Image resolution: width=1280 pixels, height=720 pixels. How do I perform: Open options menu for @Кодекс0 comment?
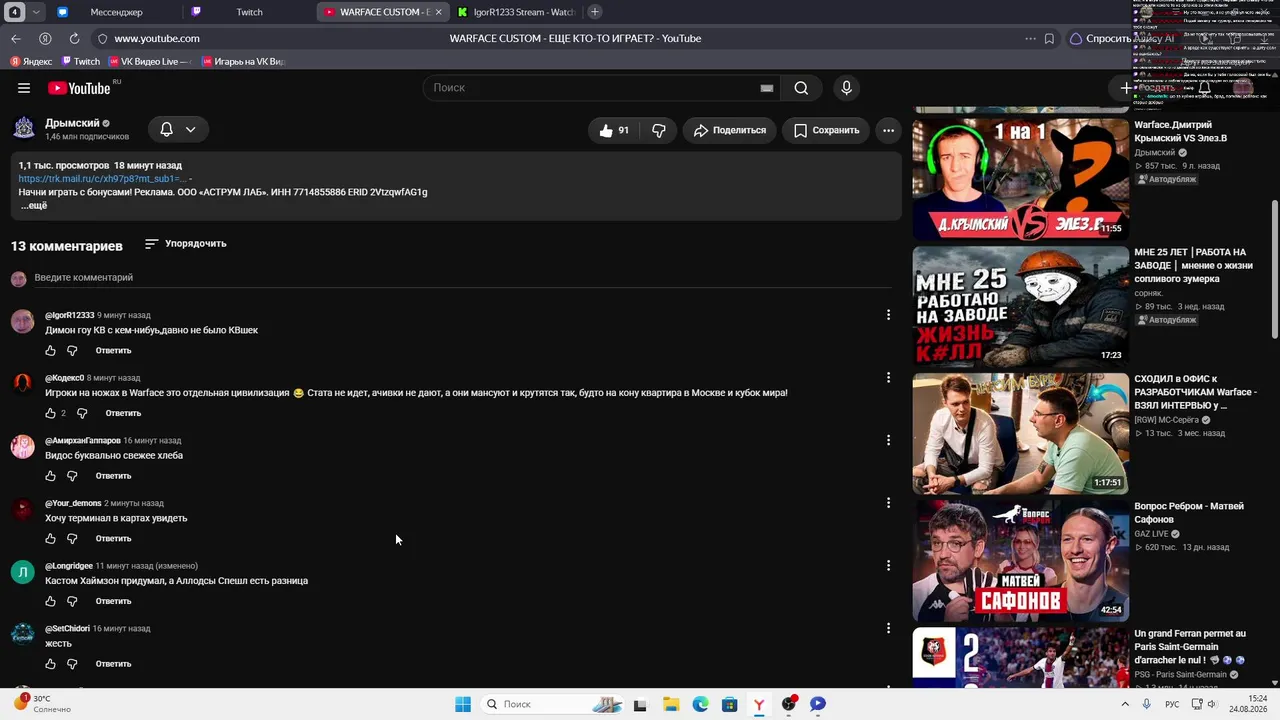(x=888, y=378)
